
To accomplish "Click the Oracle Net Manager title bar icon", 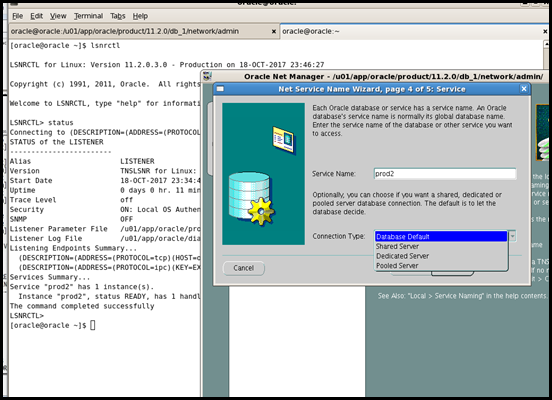I will [x=207, y=76].
